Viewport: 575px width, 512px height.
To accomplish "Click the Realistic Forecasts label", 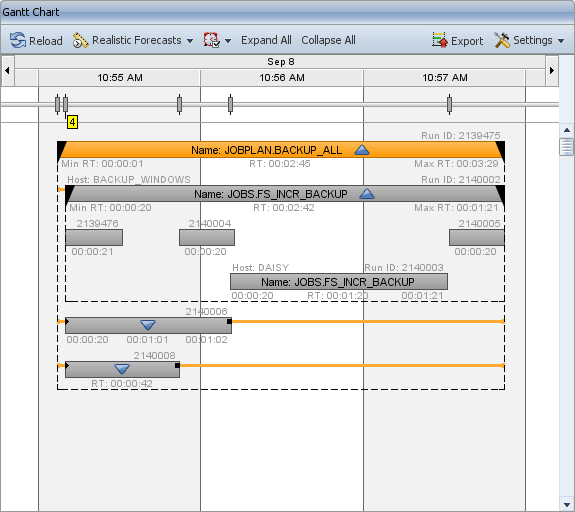I will [x=137, y=40].
